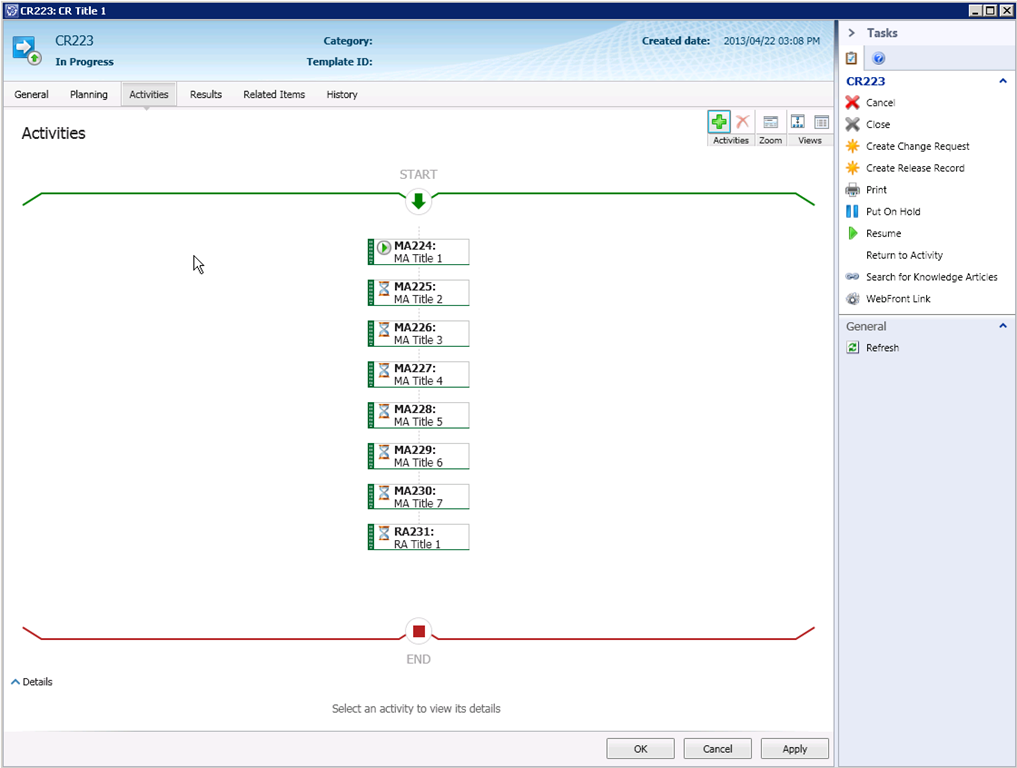Viewport: 1017px width, 768px height.
Task: Select the list view icon under Views
Action: point(821,122)
